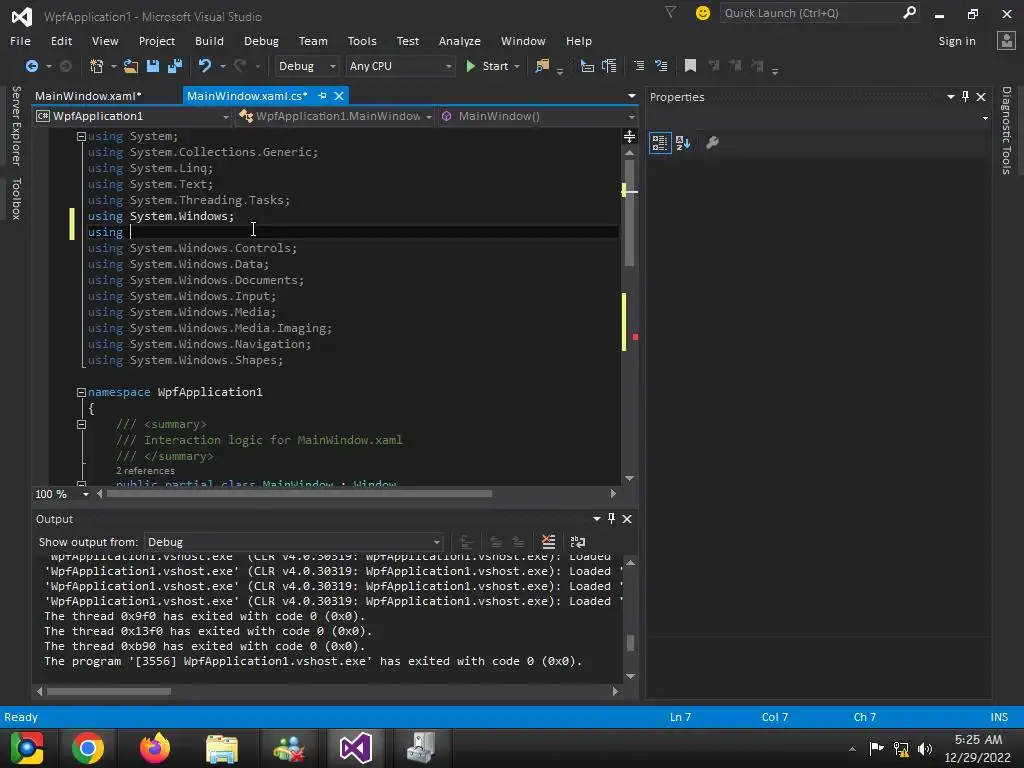The height and width of the screenshot is (768, 1024).
Task: Open the MainWindow() member dropdown
Action: pyautogui.click(x=538, y=116)
